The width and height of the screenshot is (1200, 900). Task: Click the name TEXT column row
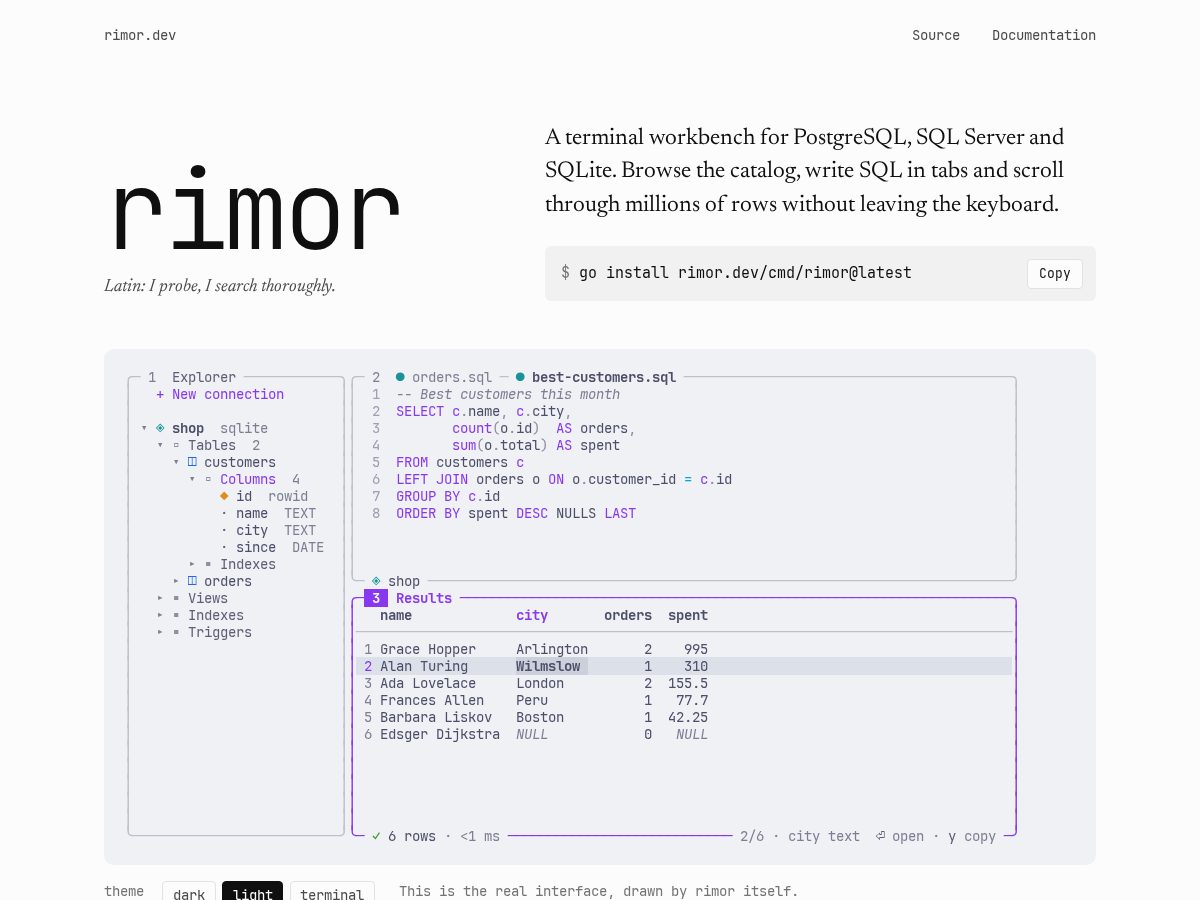pyautogui.click(x=268, y=513)
